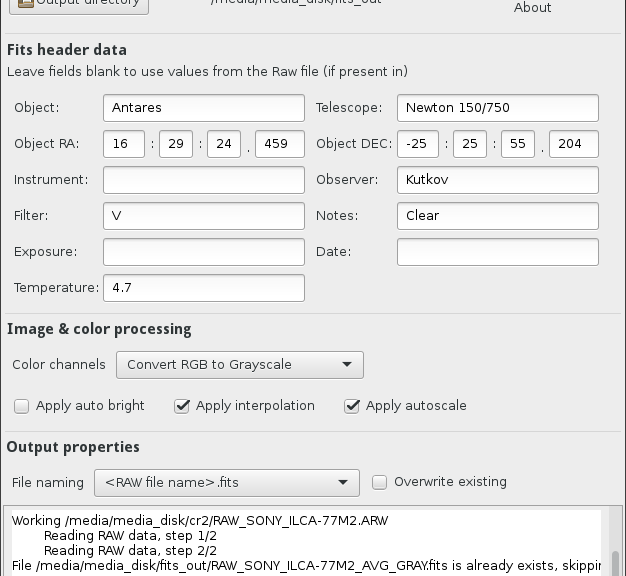Open Color channels dropdown
This screenshot has height=576, width=626.
tap(239, 365)
